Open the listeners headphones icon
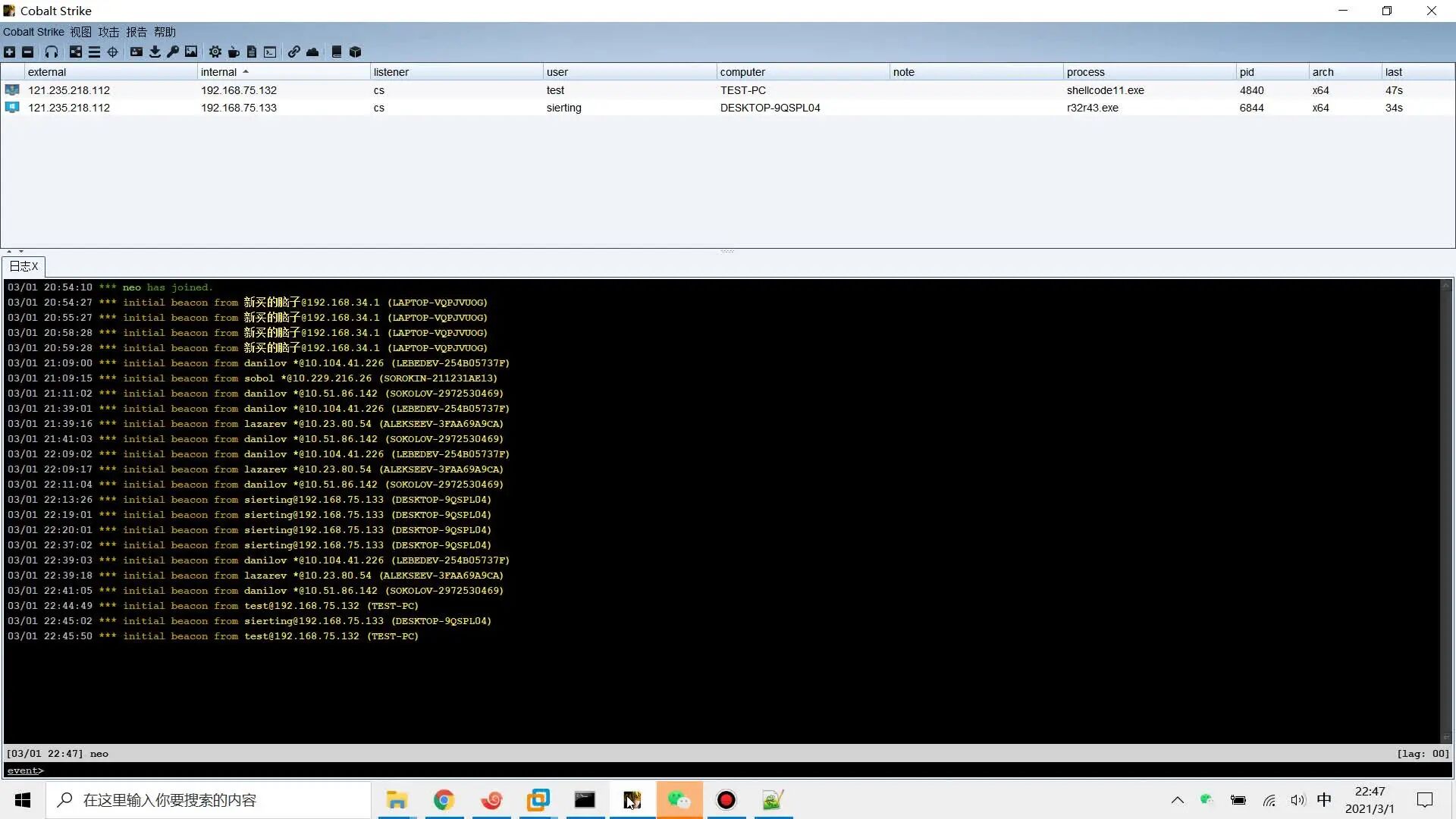1456x819 pixels. click(x=52, y=52)
